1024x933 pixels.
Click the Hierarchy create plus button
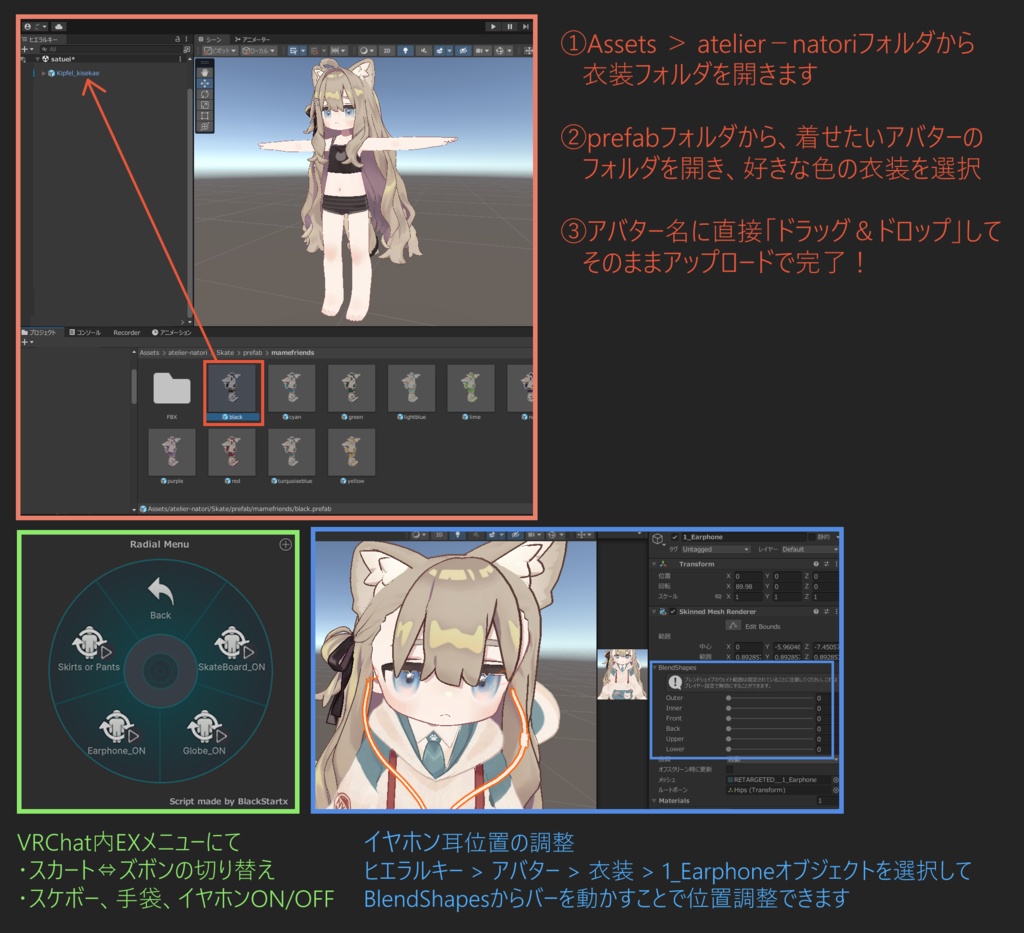pyautogui.click(x=27, y=49)
